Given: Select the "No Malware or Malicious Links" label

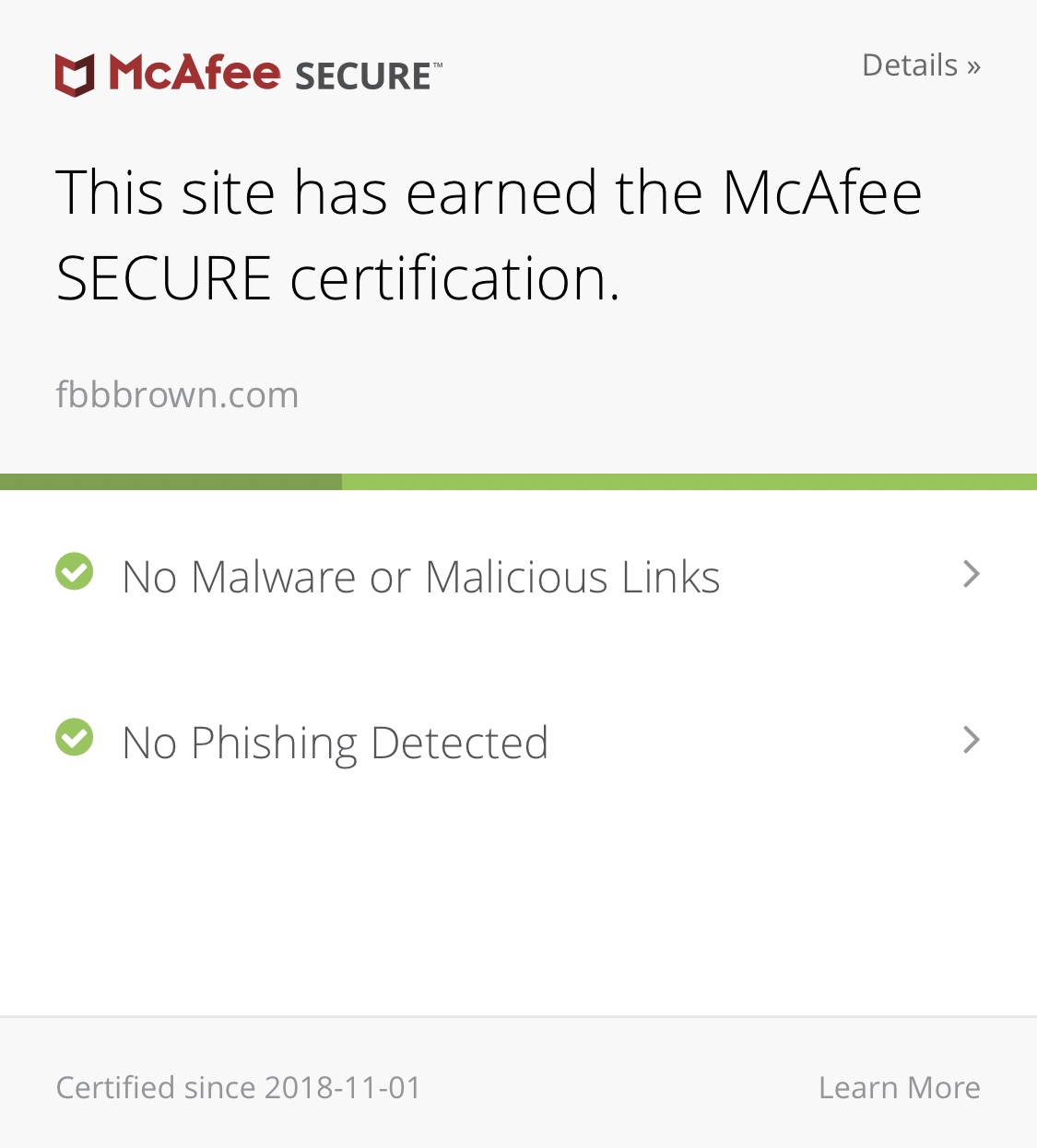Looking at the screenshot, I should pyautogui.click(x=421, y=578).
